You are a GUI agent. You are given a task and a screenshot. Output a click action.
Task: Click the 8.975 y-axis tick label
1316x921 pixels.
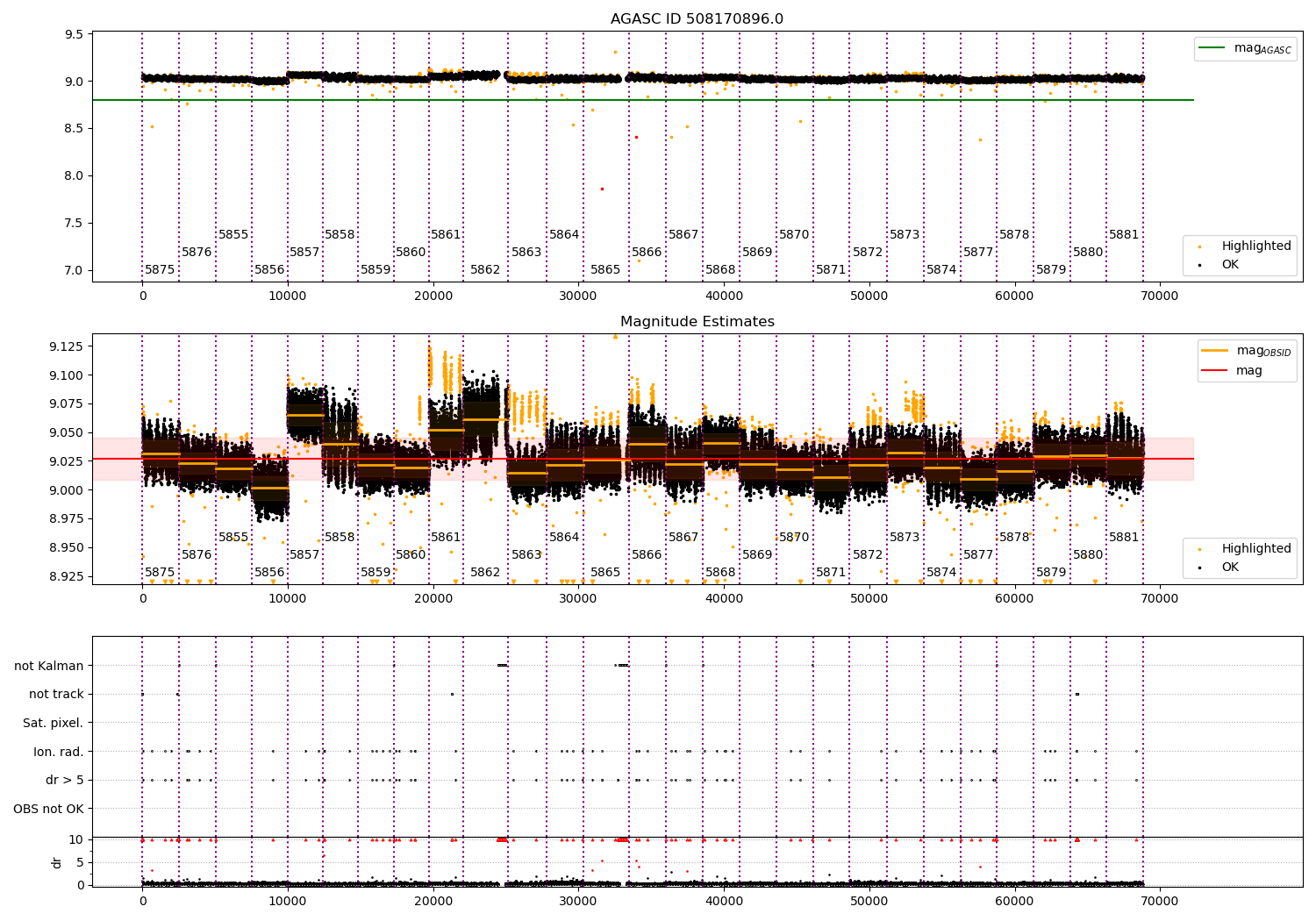click(x=67, y=519)
